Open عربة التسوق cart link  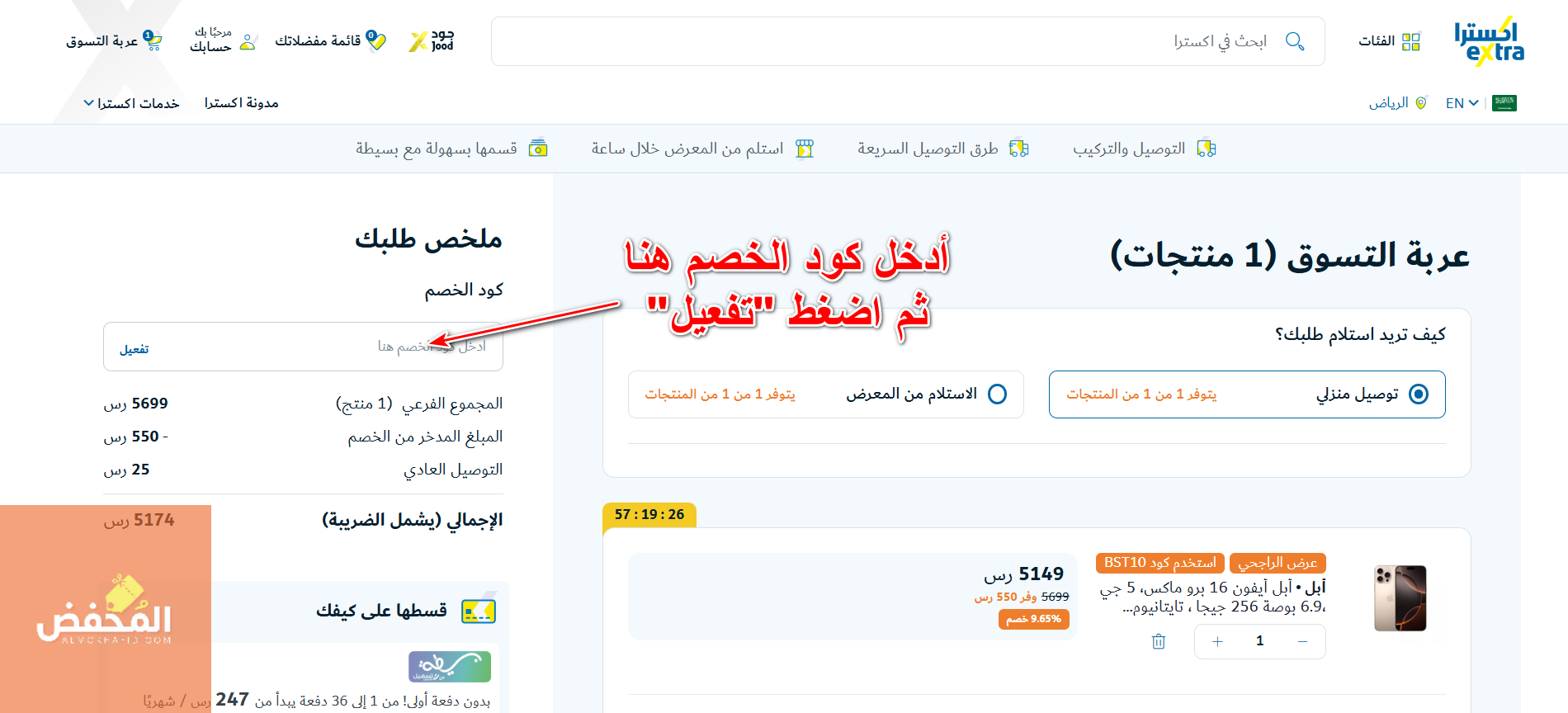[x=102, y=40]
